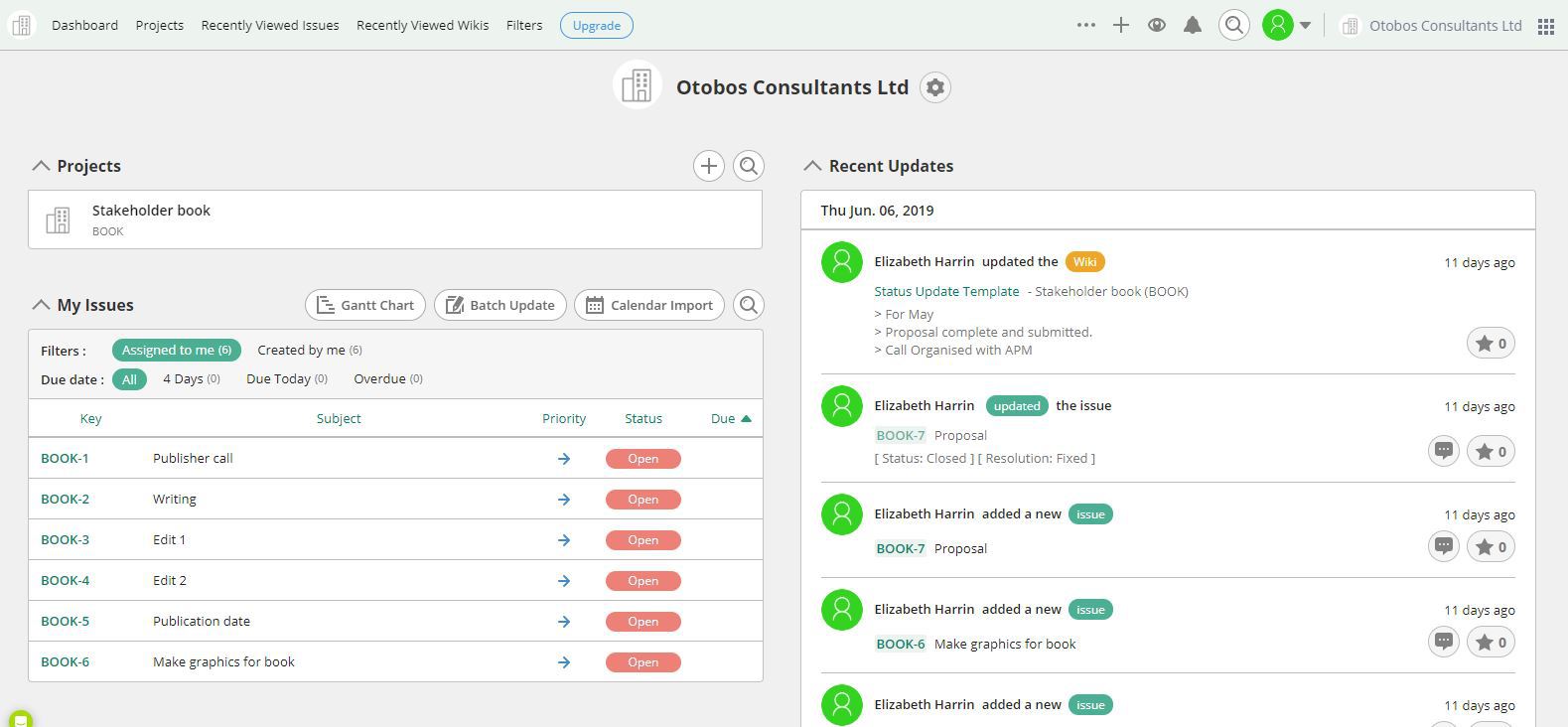
Task: Open Recently Viewed Issues menu
Action: click(x=270, y=25)
